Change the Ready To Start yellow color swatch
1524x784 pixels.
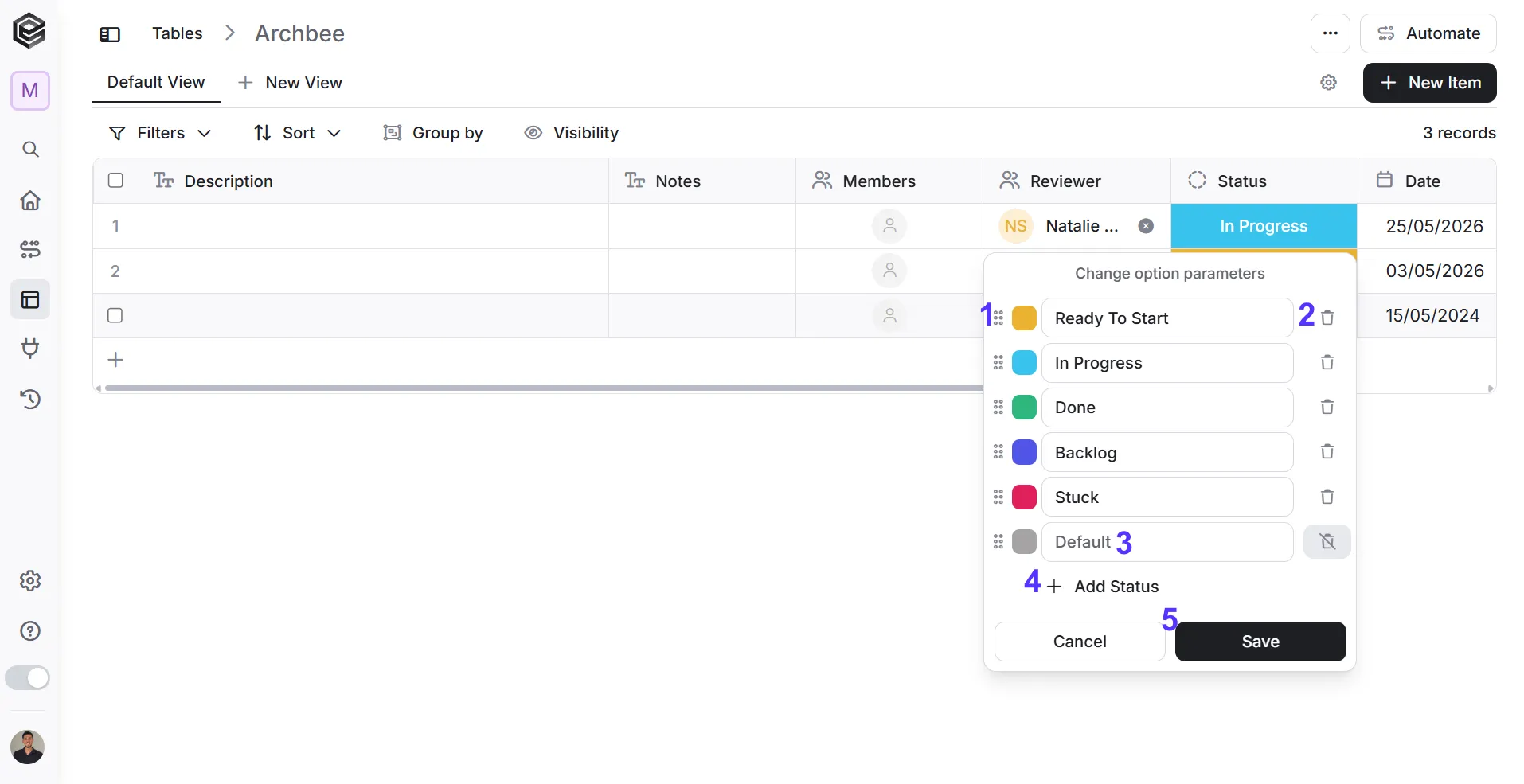click(1024, 318)
